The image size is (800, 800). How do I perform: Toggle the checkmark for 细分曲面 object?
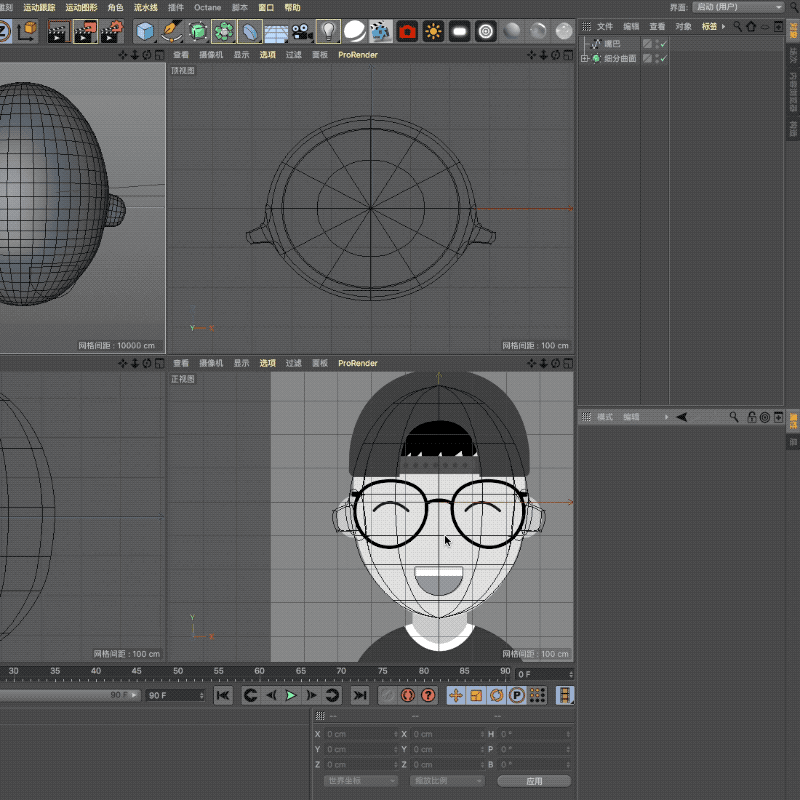[662, 59]
